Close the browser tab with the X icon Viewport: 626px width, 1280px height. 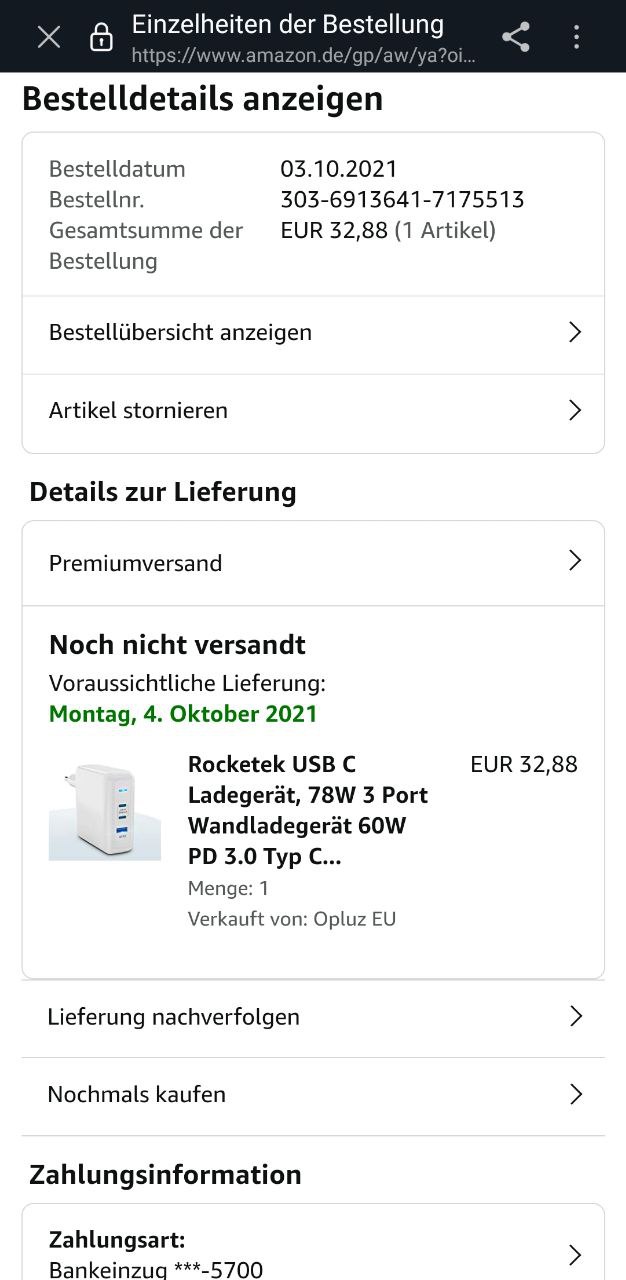[x=49, y=37]
